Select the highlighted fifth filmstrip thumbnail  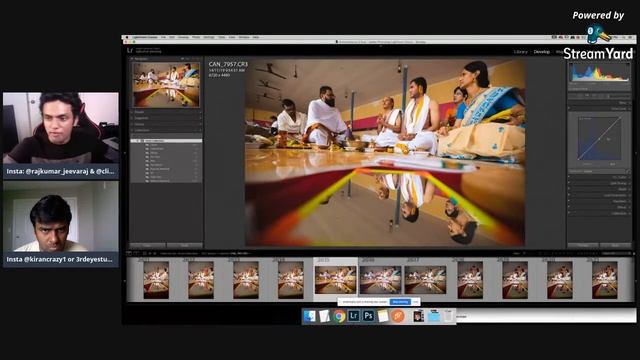(335, 280)
